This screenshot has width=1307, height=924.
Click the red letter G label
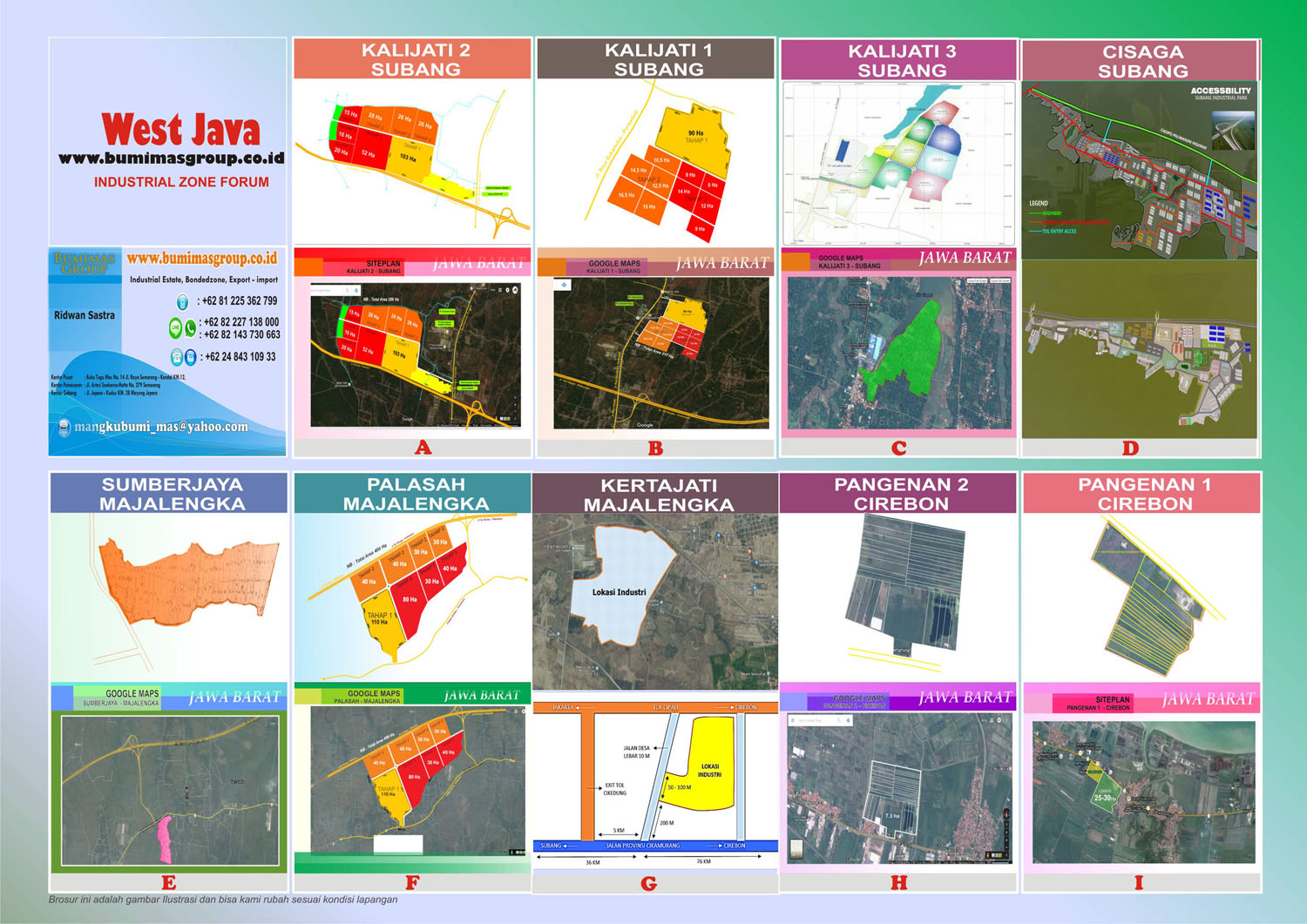coord(649,884)
